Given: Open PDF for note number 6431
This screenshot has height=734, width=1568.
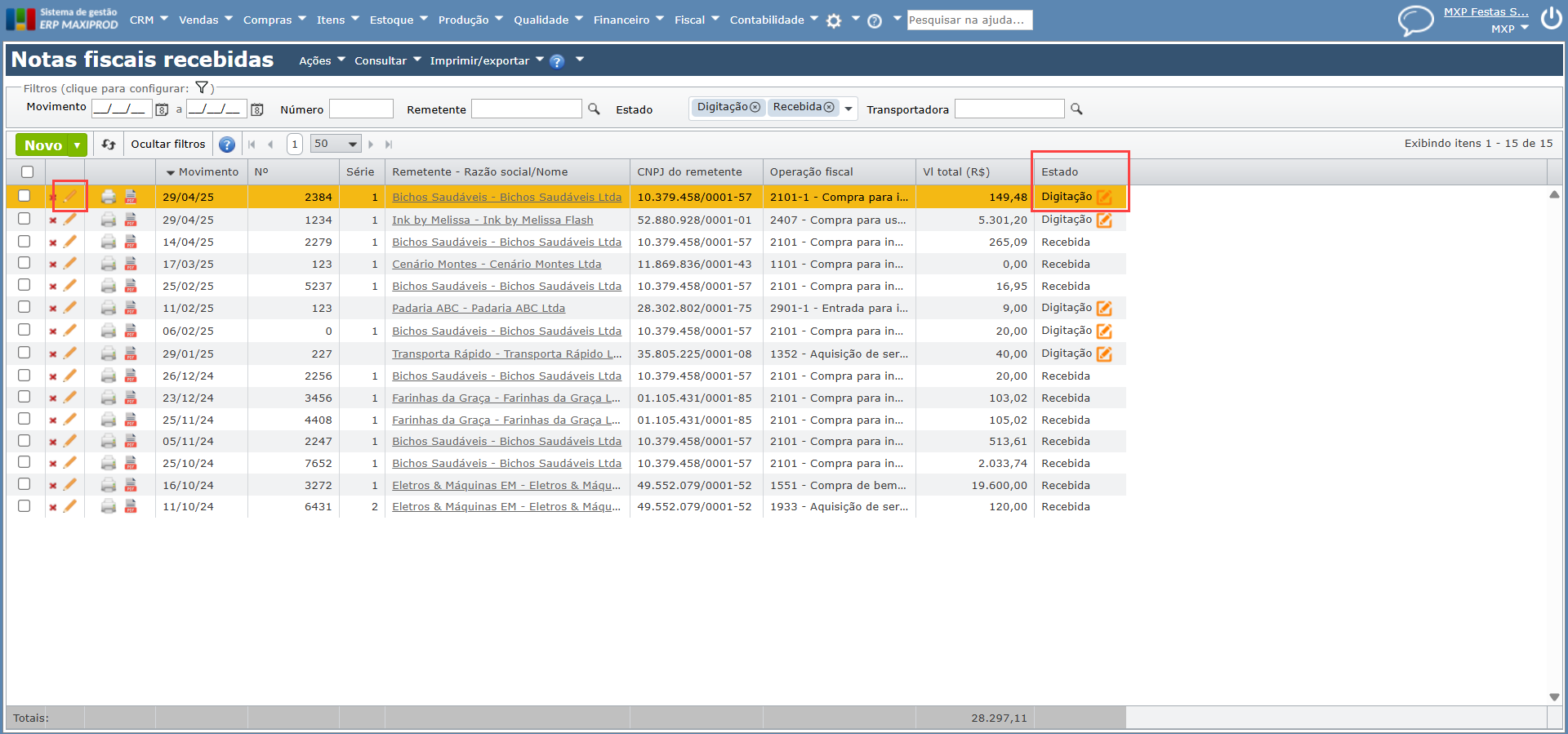Looking at the screenshot, I should [x=131, y=506].
